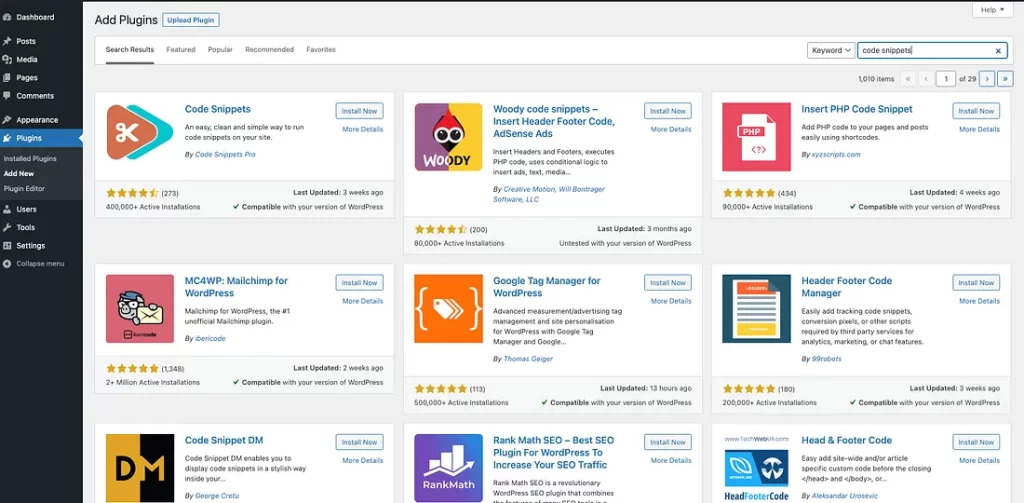This screenshot has width=1024, height=503.
Task: Open Appearance in the sidebar menu
Action: click(37, 120)
